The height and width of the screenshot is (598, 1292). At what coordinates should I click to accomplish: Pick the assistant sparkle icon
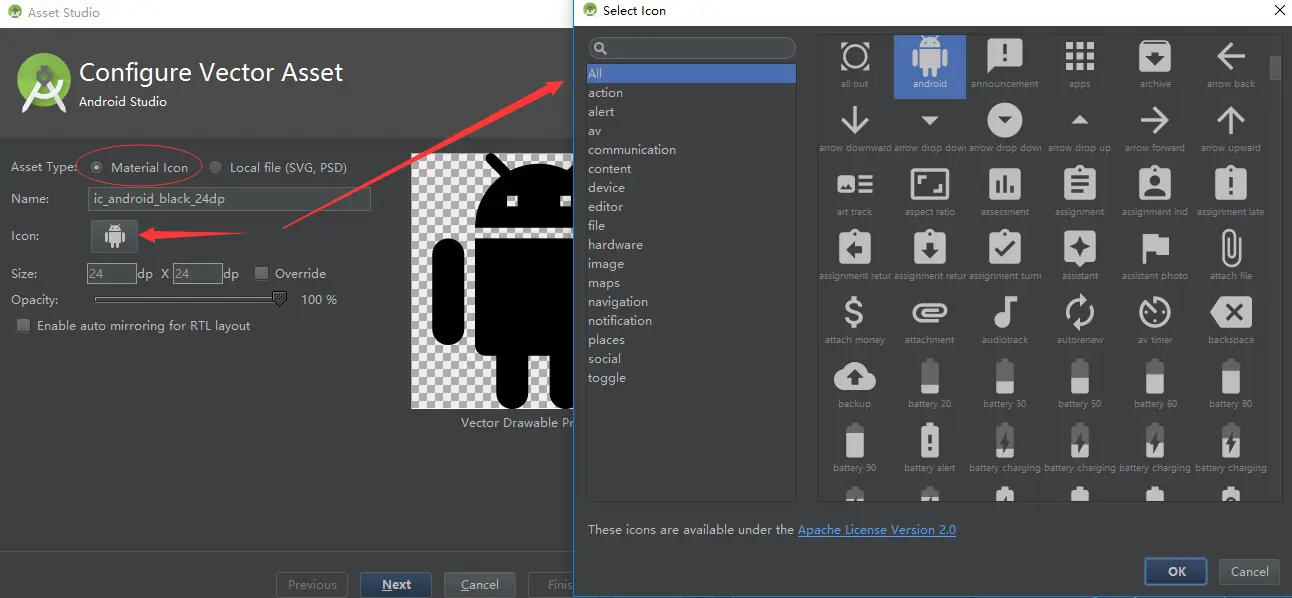pyautogui.click(x=1080, y=249)
